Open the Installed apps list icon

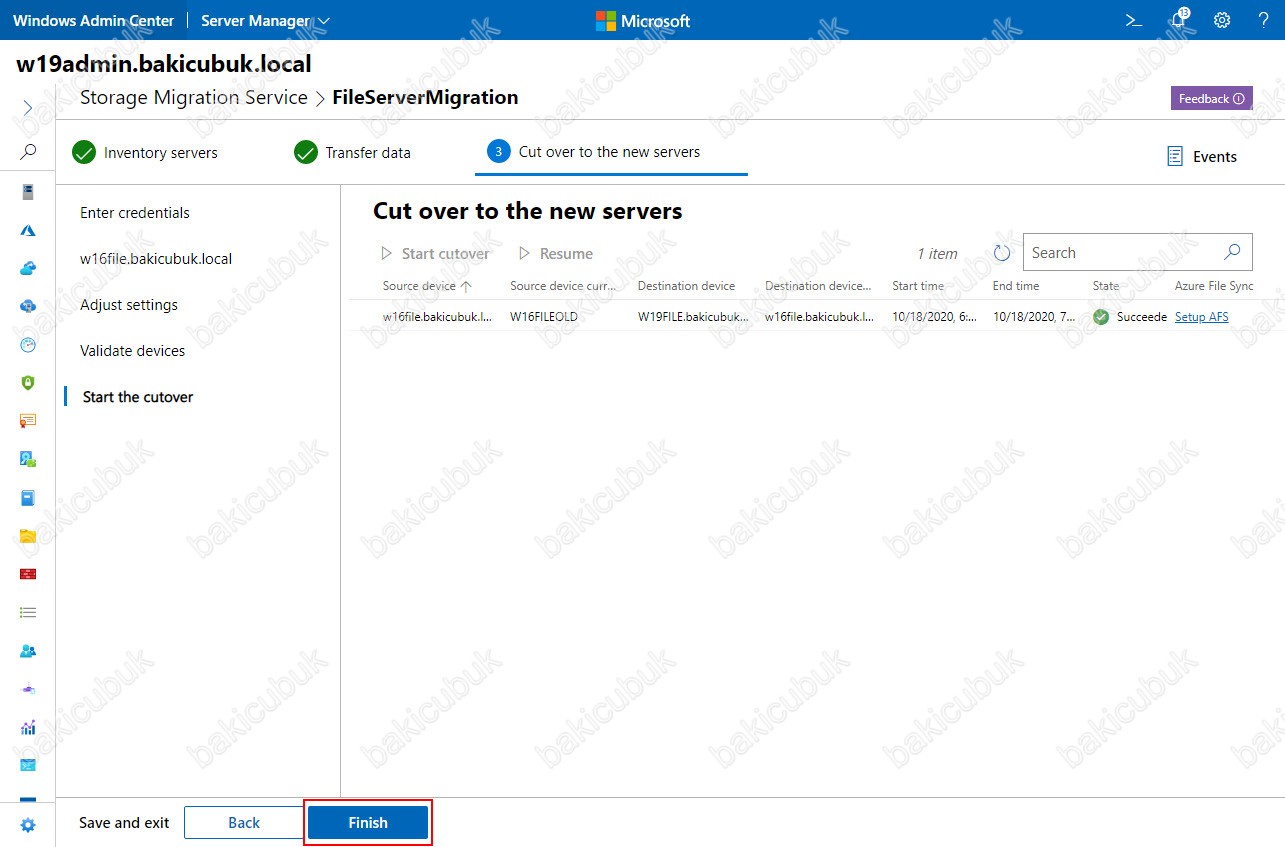point(28,612)
